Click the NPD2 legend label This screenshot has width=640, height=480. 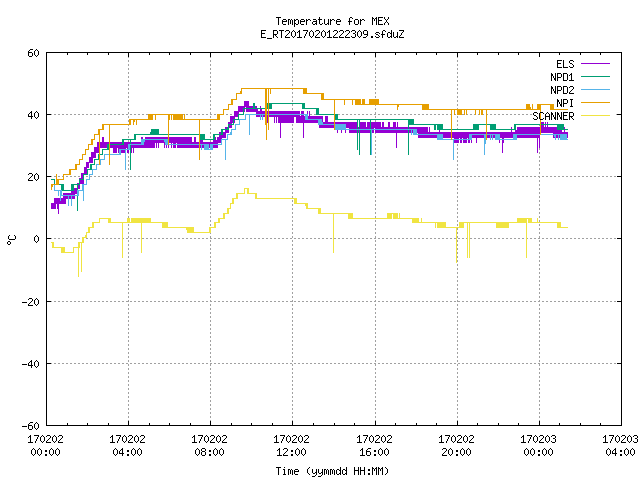(562, 90)
